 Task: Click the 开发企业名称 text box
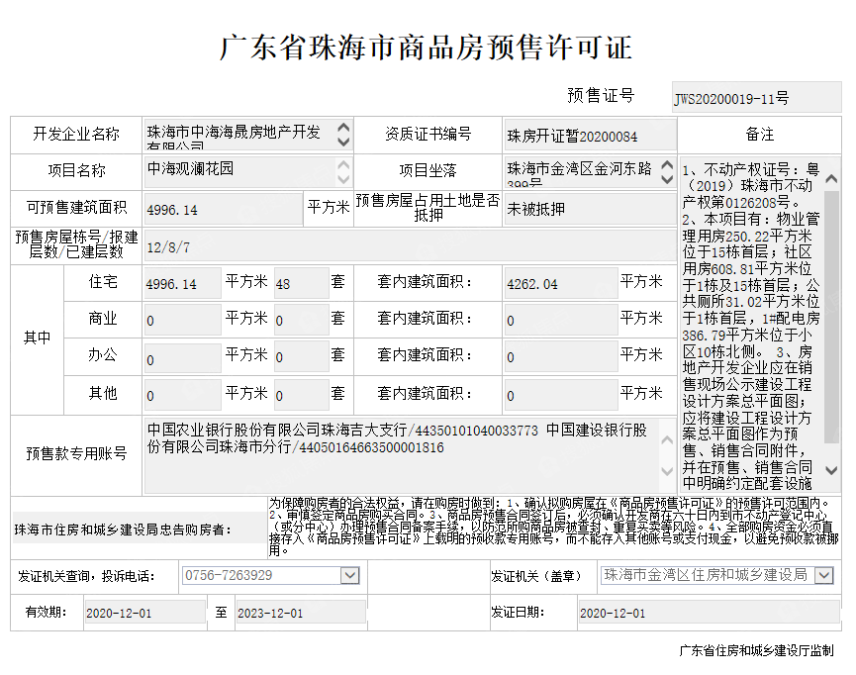point(248,134)
